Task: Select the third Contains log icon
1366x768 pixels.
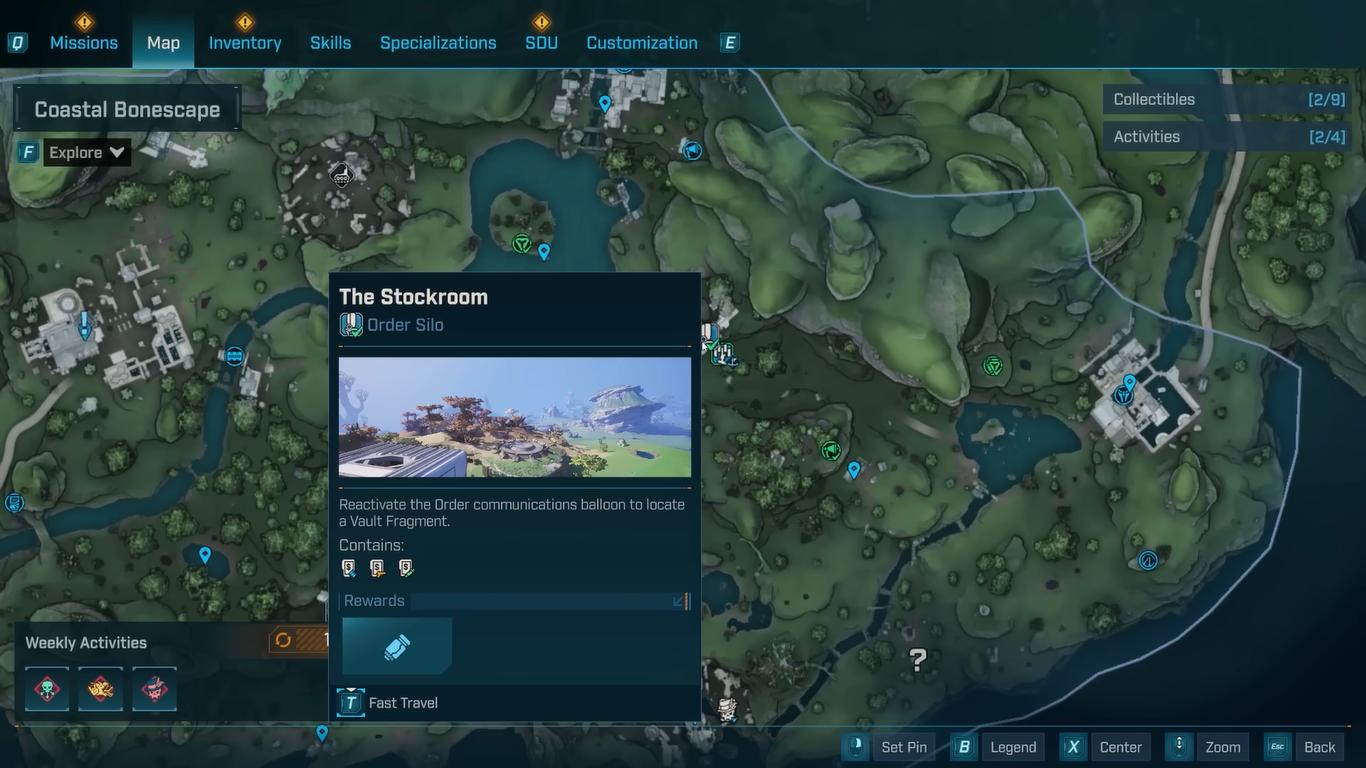Action: point(405,568)
